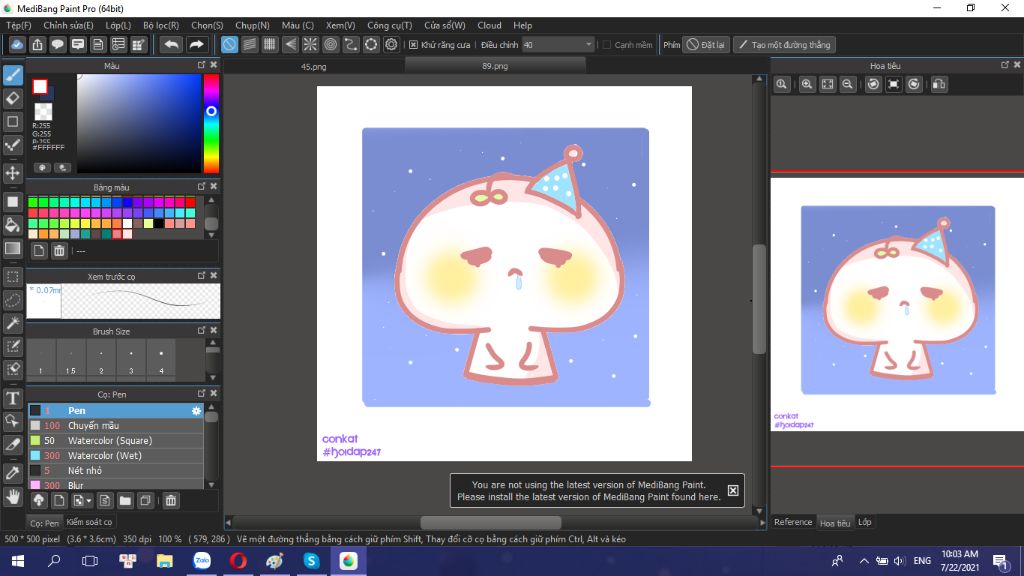
Task: Float the Hoa tiêu panel pop-out icon
Action: point(1004,65)
